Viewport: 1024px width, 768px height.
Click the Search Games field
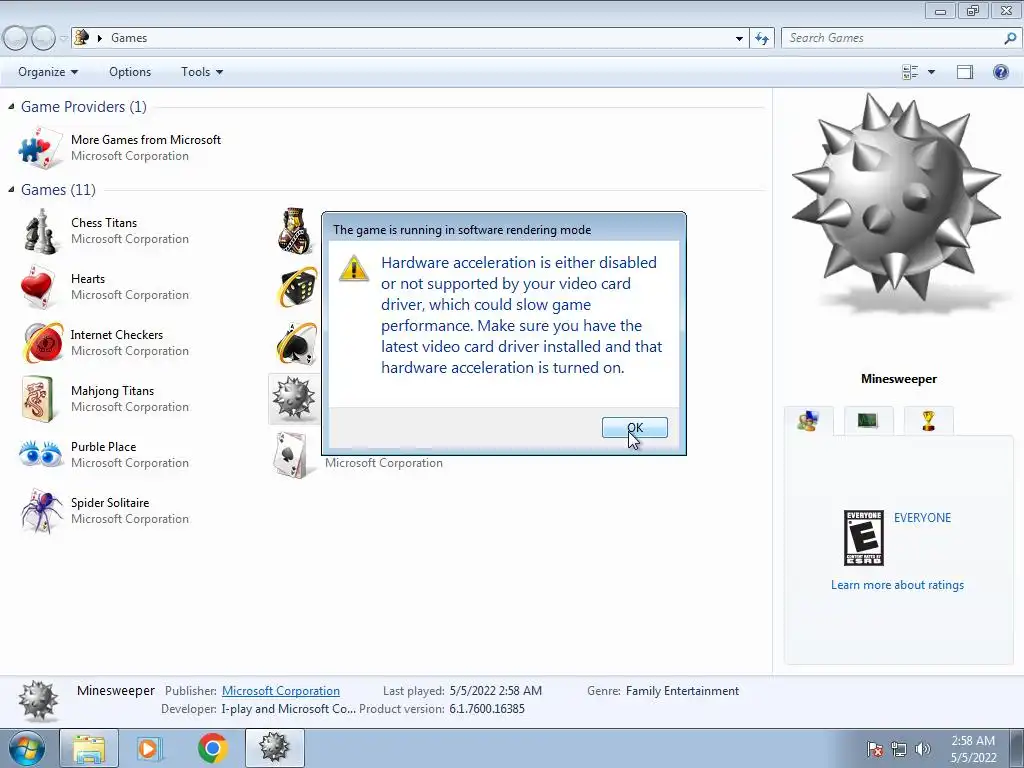coord(891,38)
